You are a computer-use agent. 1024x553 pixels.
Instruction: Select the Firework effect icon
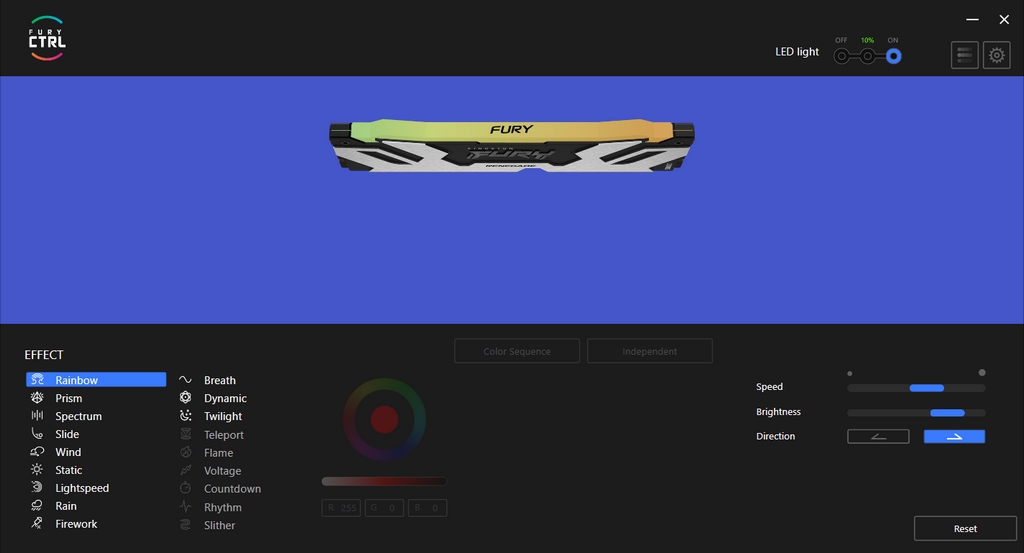[x=37, y=523]
